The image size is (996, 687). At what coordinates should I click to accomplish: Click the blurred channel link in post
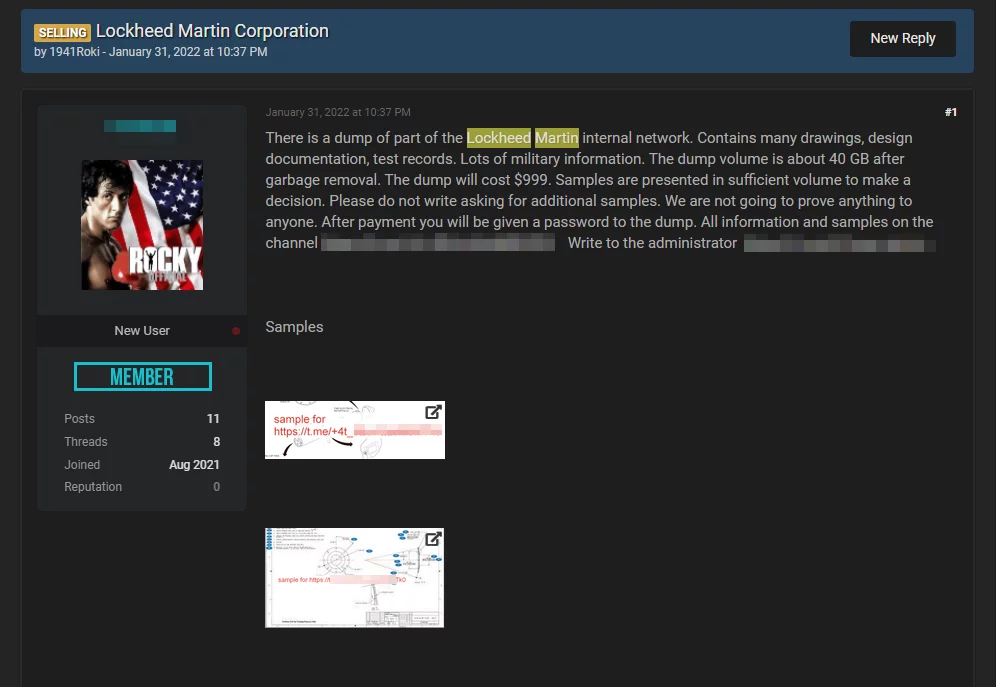coord(438,243)
